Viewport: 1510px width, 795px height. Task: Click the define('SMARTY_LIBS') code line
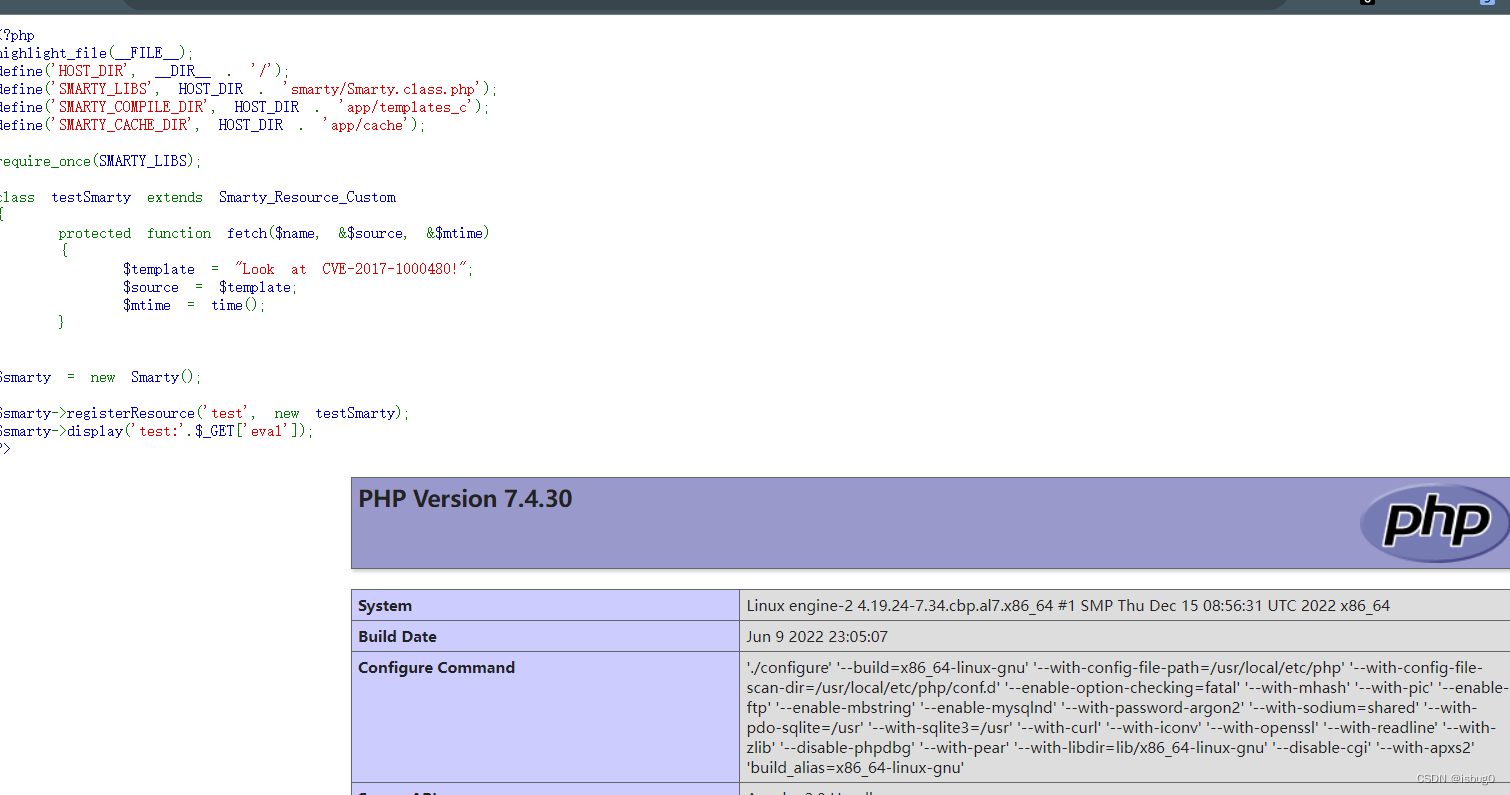coord(249,89)
